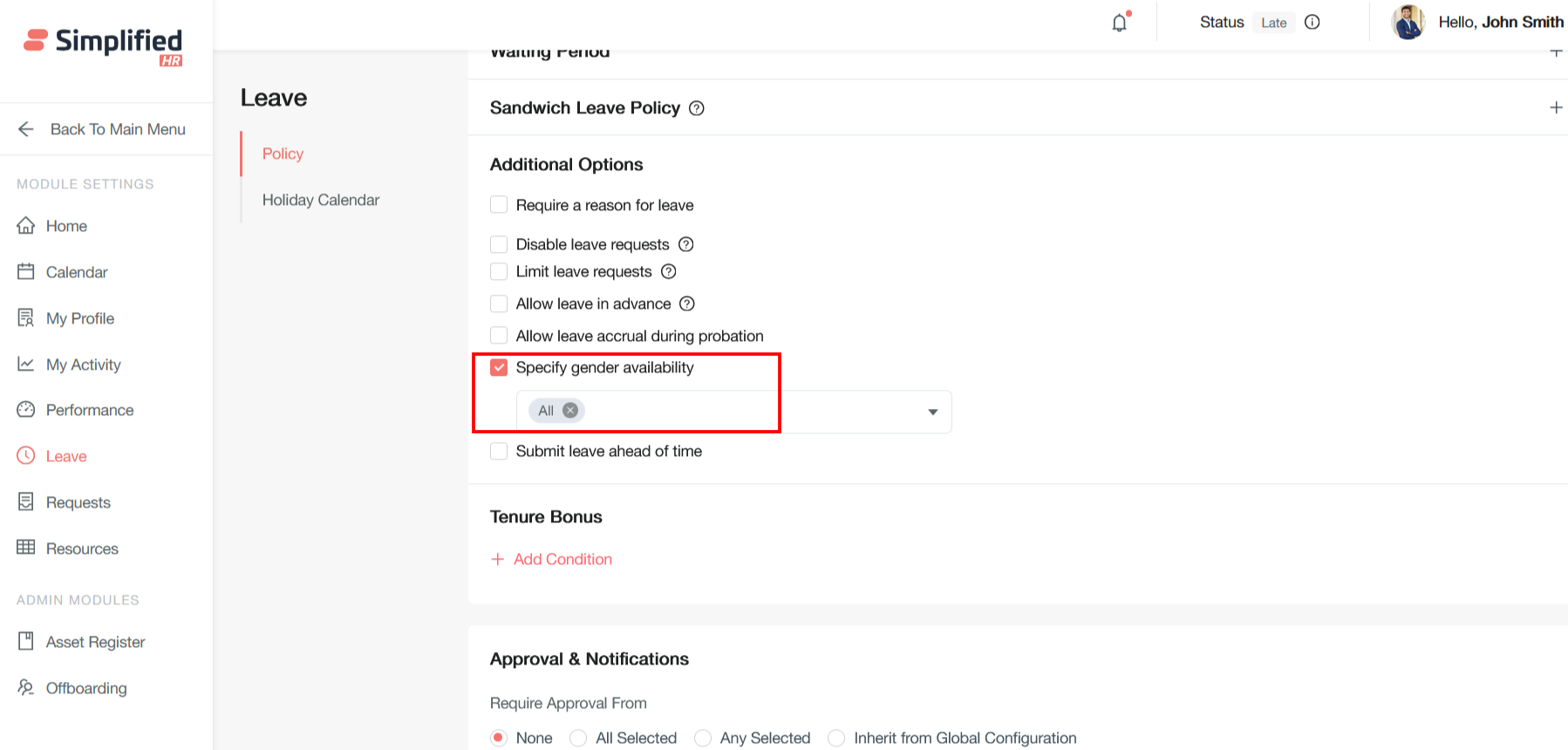The width and height of the screenshot is (1568, 750).
Task: Open Performance in the sidebar
Action: (90, 410)
